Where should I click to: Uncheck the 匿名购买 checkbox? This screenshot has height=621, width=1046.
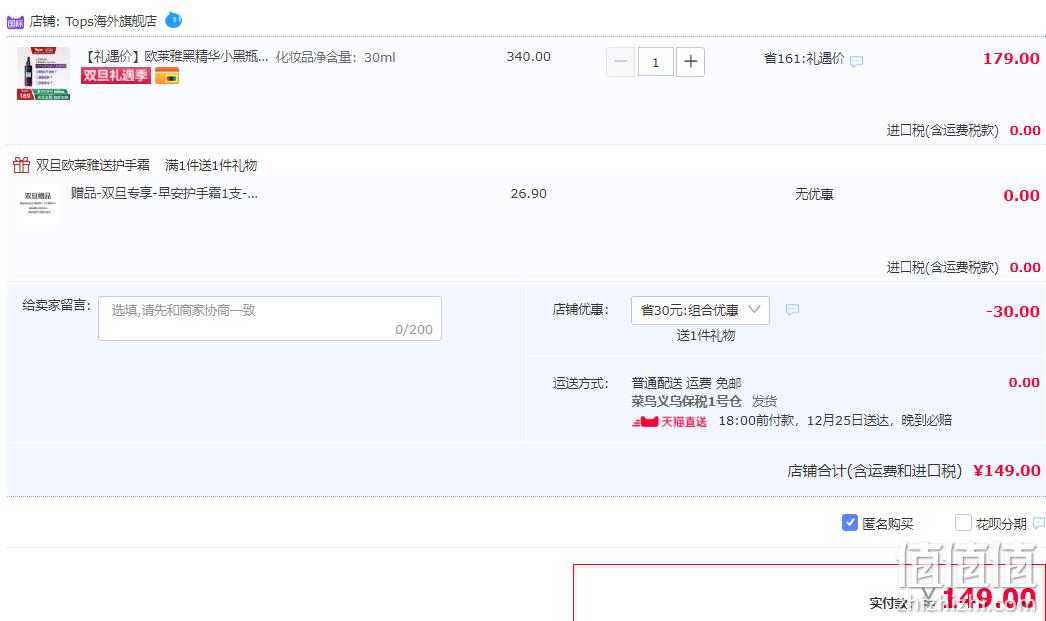[x=849, y=523]
